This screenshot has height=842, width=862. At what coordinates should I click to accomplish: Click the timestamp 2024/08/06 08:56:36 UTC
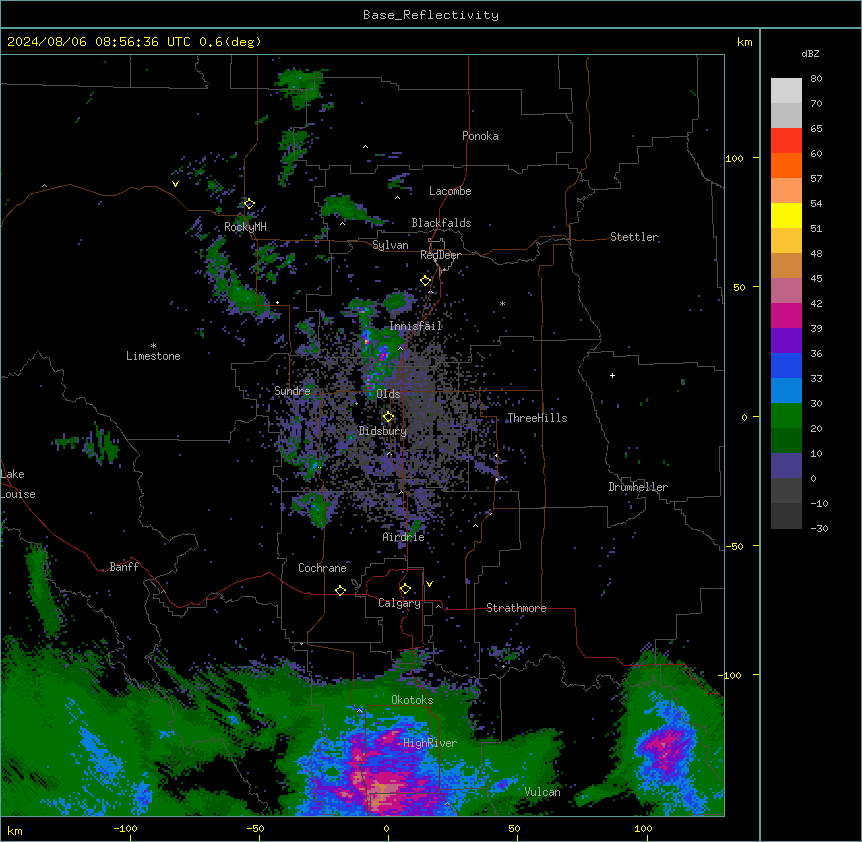point(98,42)
